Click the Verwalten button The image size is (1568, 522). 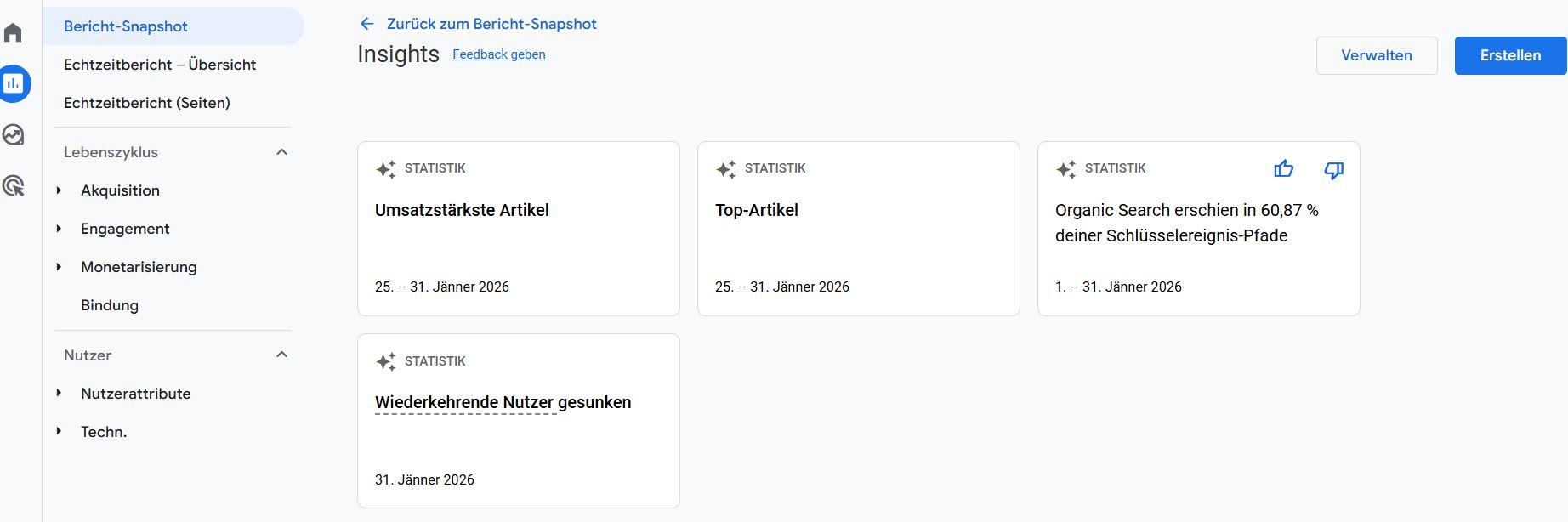coord(1377,55)
